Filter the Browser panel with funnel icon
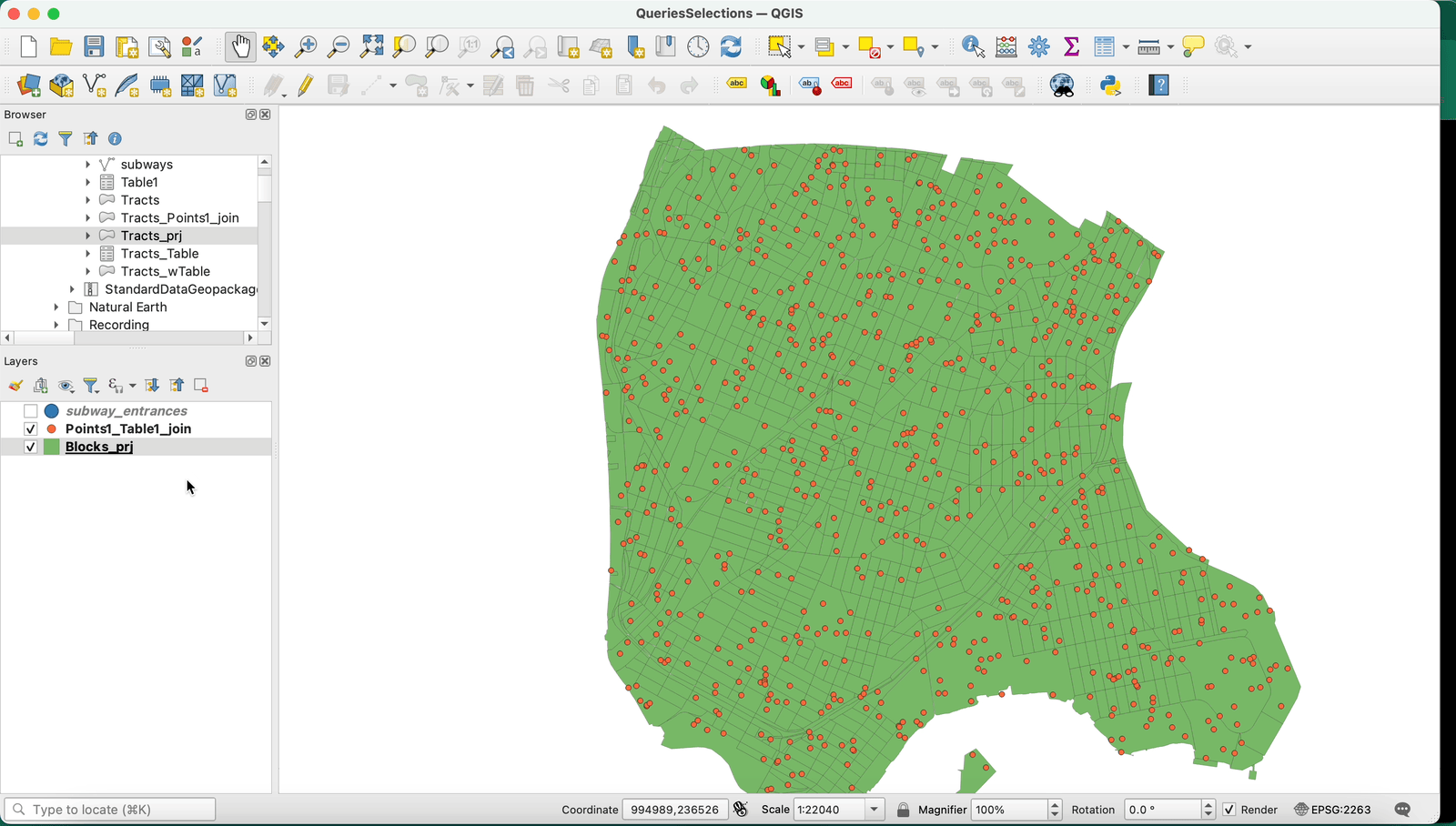This screenshot has height=826, width=1456. pyautogui.click(x=66, y=138)
